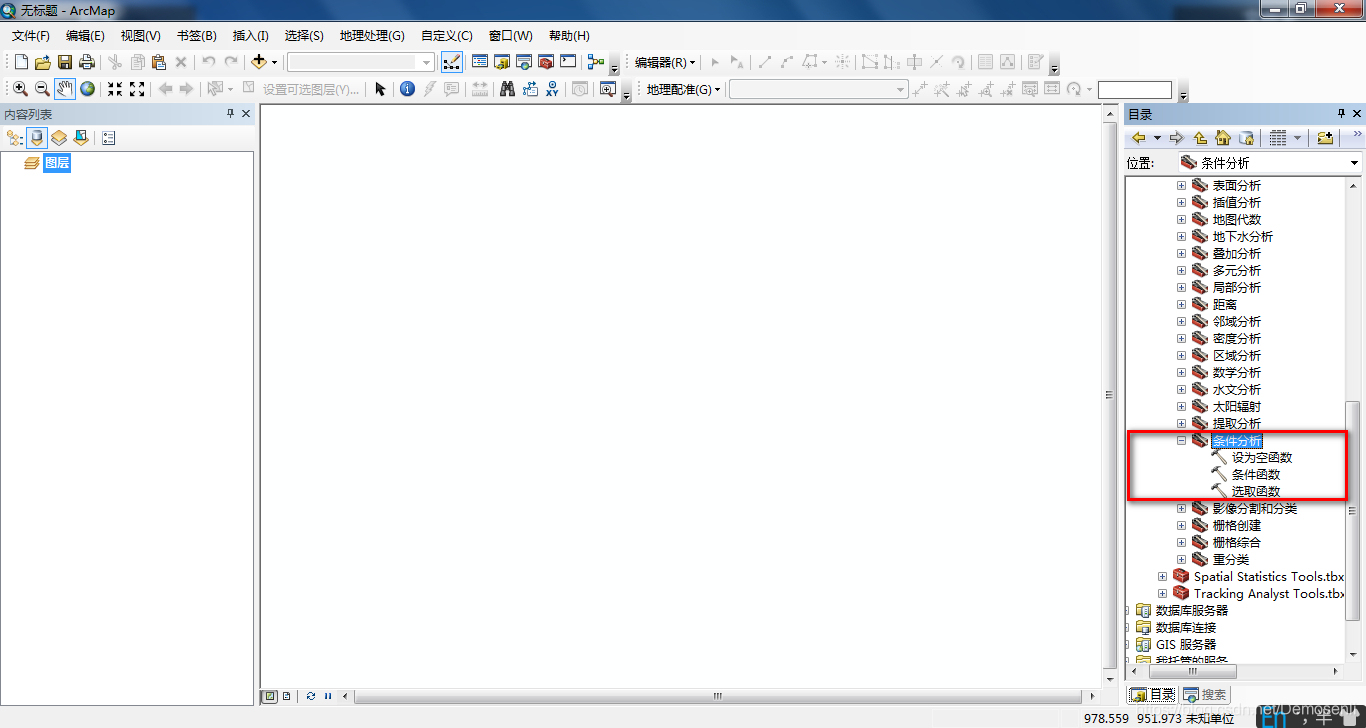Choose the Select Elements arrow tool
Viewport: 1366px width, 728px height.
[380, 89]
